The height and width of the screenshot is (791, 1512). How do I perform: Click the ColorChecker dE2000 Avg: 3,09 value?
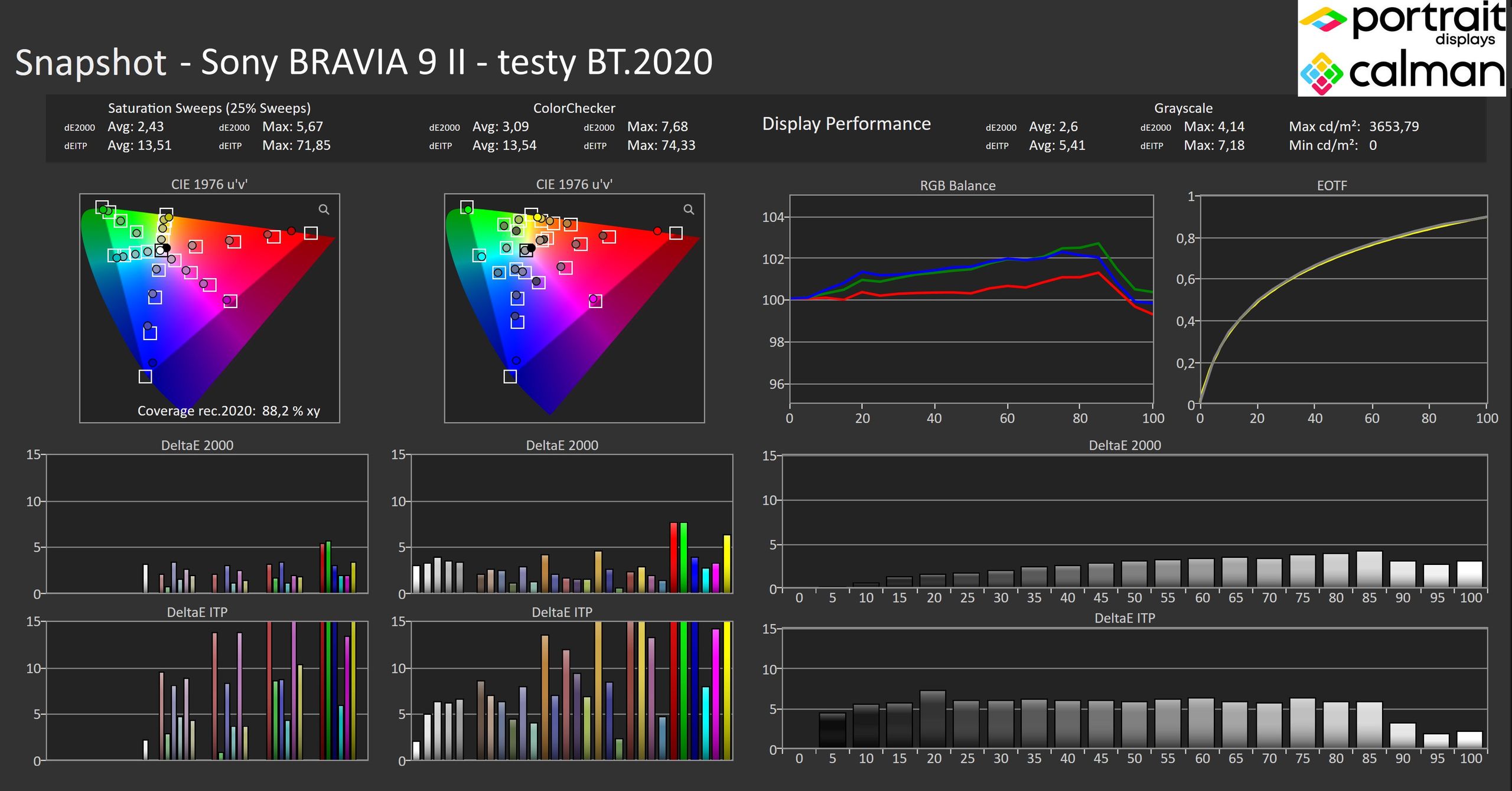[500, 126]
